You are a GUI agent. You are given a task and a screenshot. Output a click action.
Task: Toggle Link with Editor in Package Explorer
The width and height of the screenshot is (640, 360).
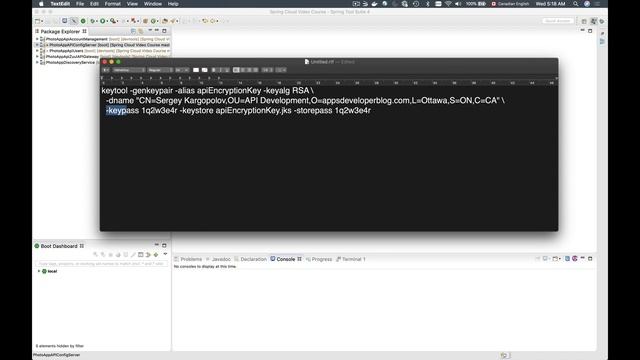coord(141,31)
